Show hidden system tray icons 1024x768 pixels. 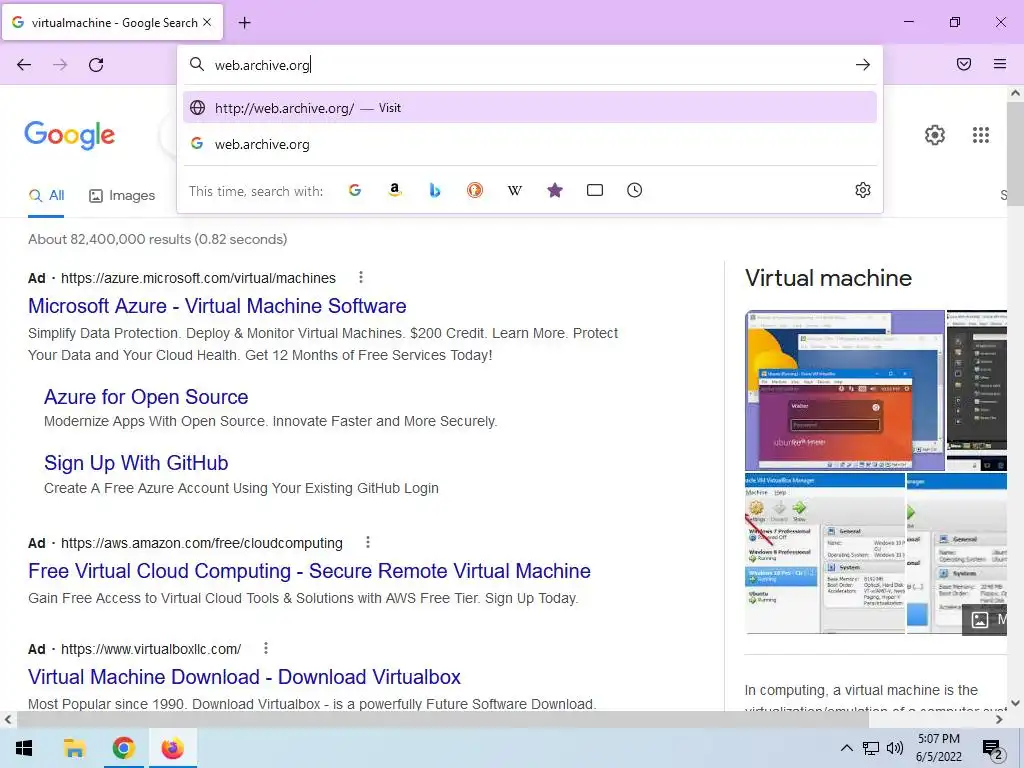[846, 748]
